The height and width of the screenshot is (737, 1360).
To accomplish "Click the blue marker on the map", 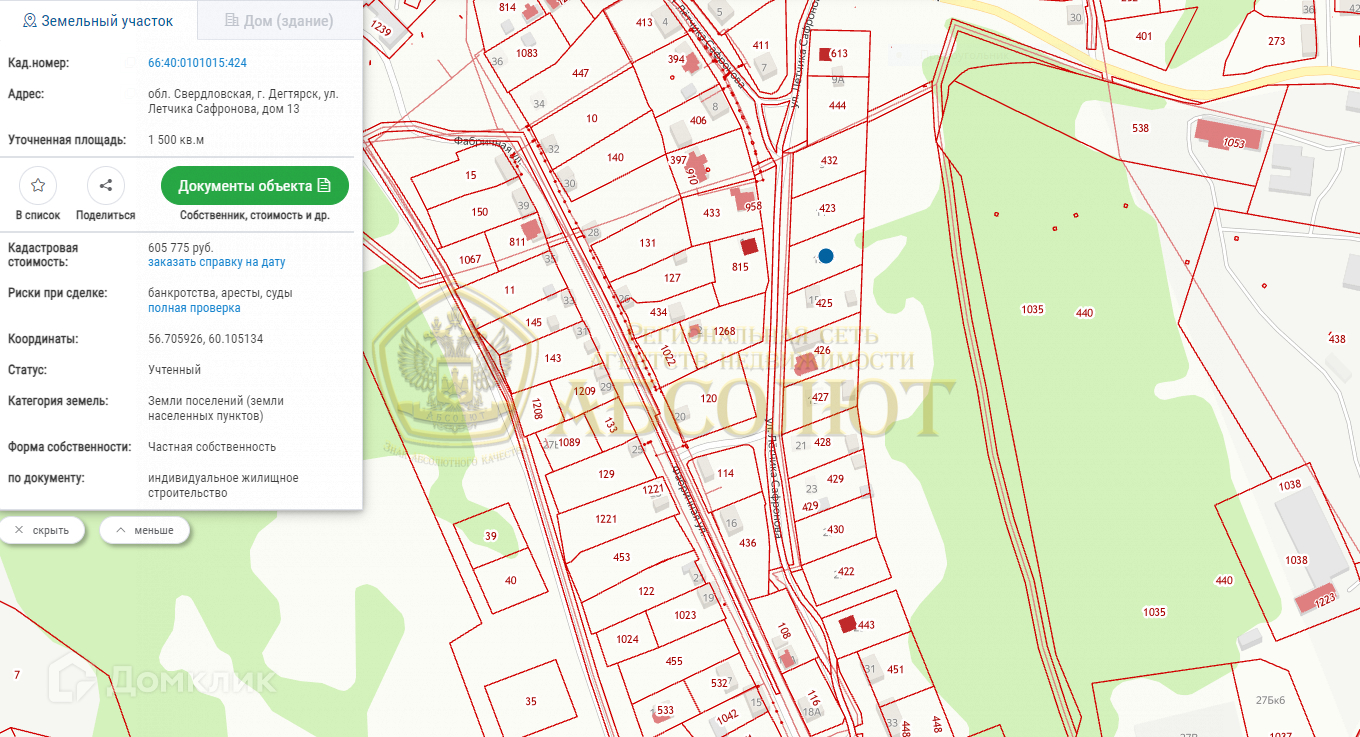I will point(825,256).
